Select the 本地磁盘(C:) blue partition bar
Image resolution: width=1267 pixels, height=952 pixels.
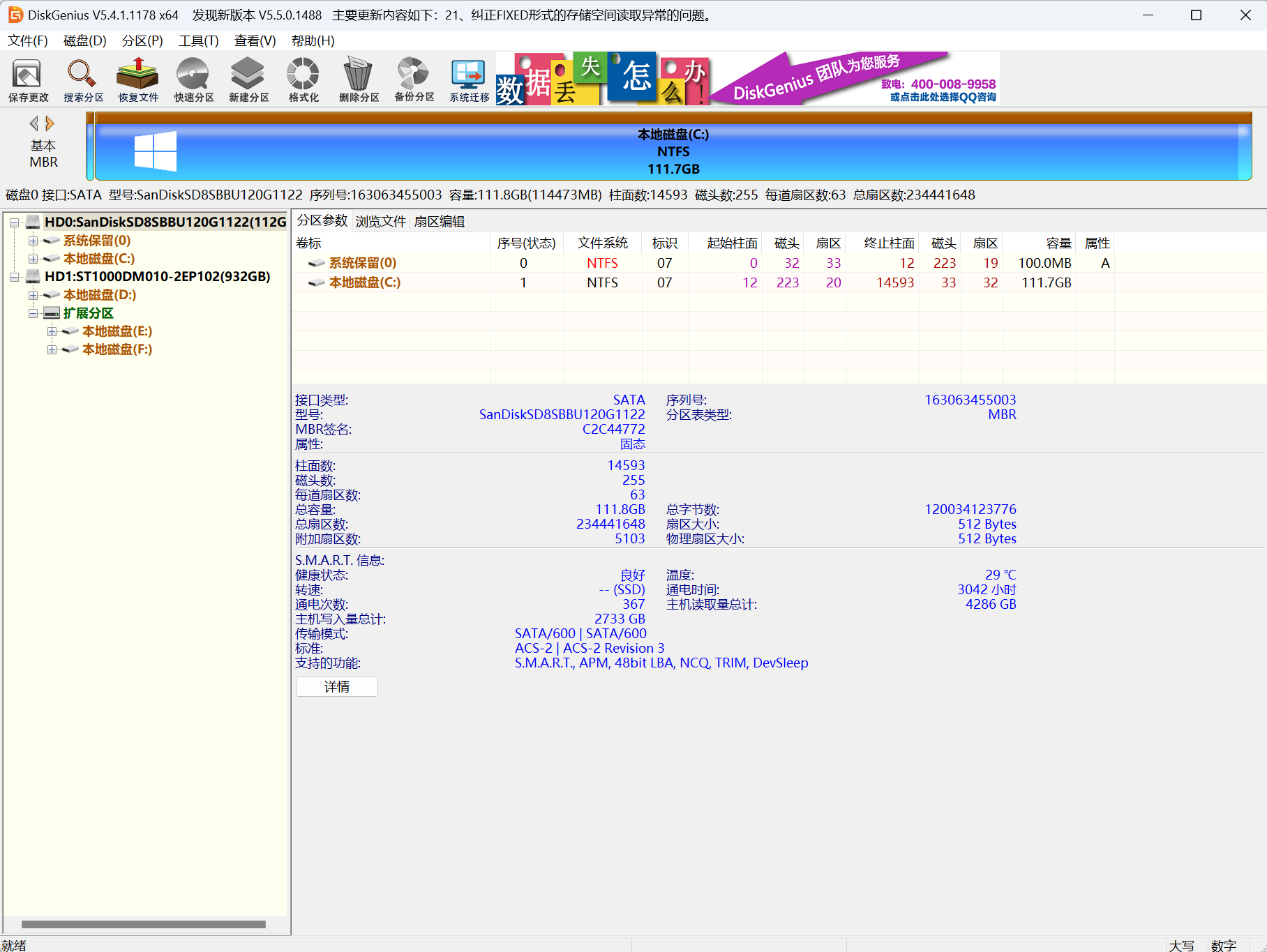click(673, 151)
